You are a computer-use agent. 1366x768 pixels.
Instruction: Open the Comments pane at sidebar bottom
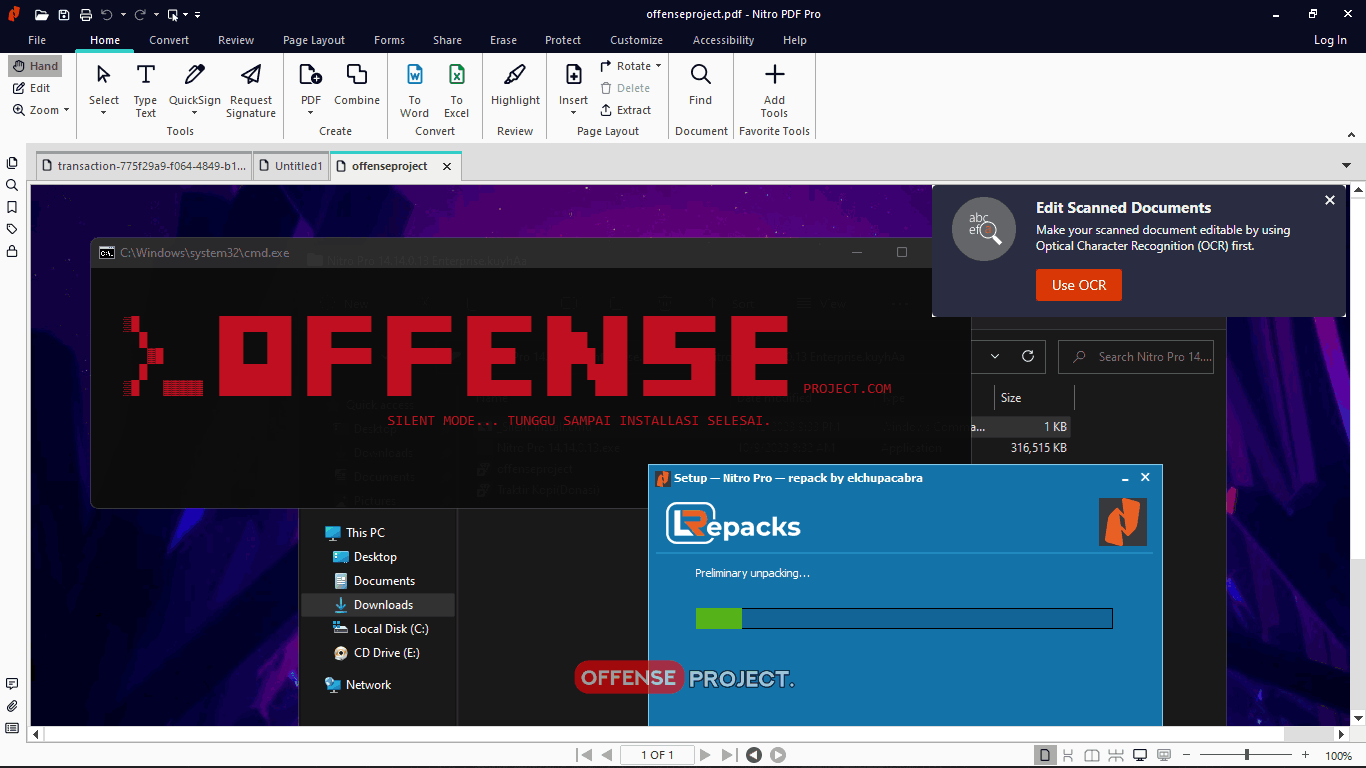coord(12,684)
